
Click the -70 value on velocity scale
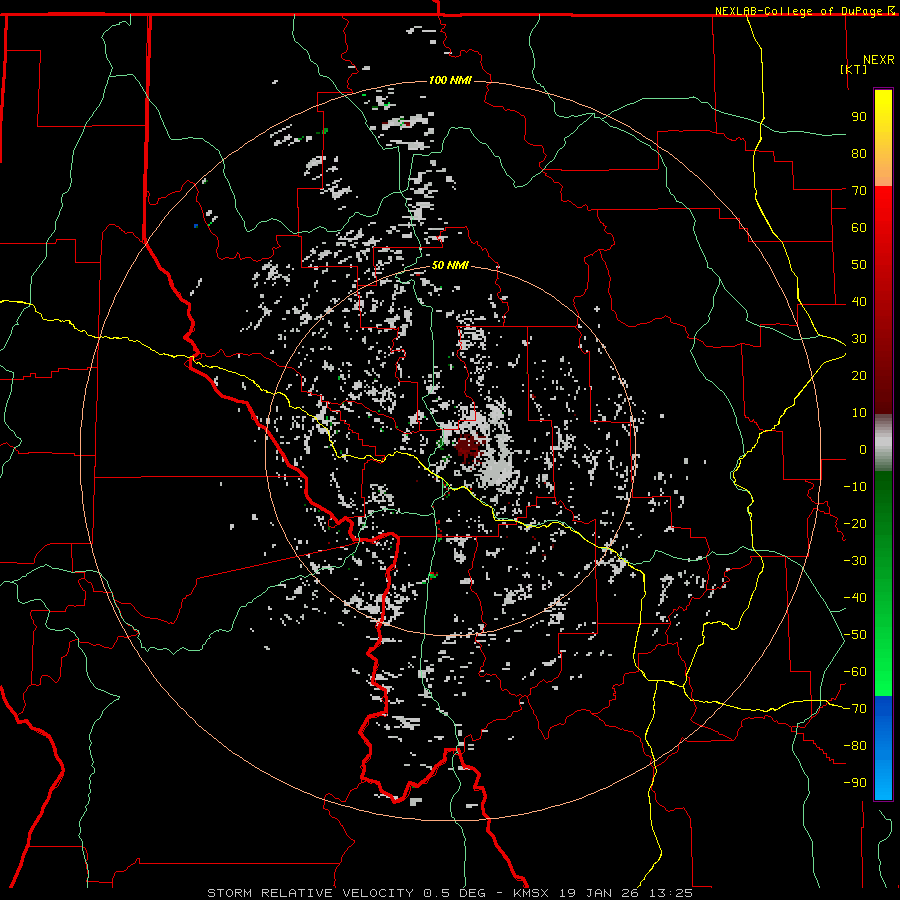click(x=855, y=709)
